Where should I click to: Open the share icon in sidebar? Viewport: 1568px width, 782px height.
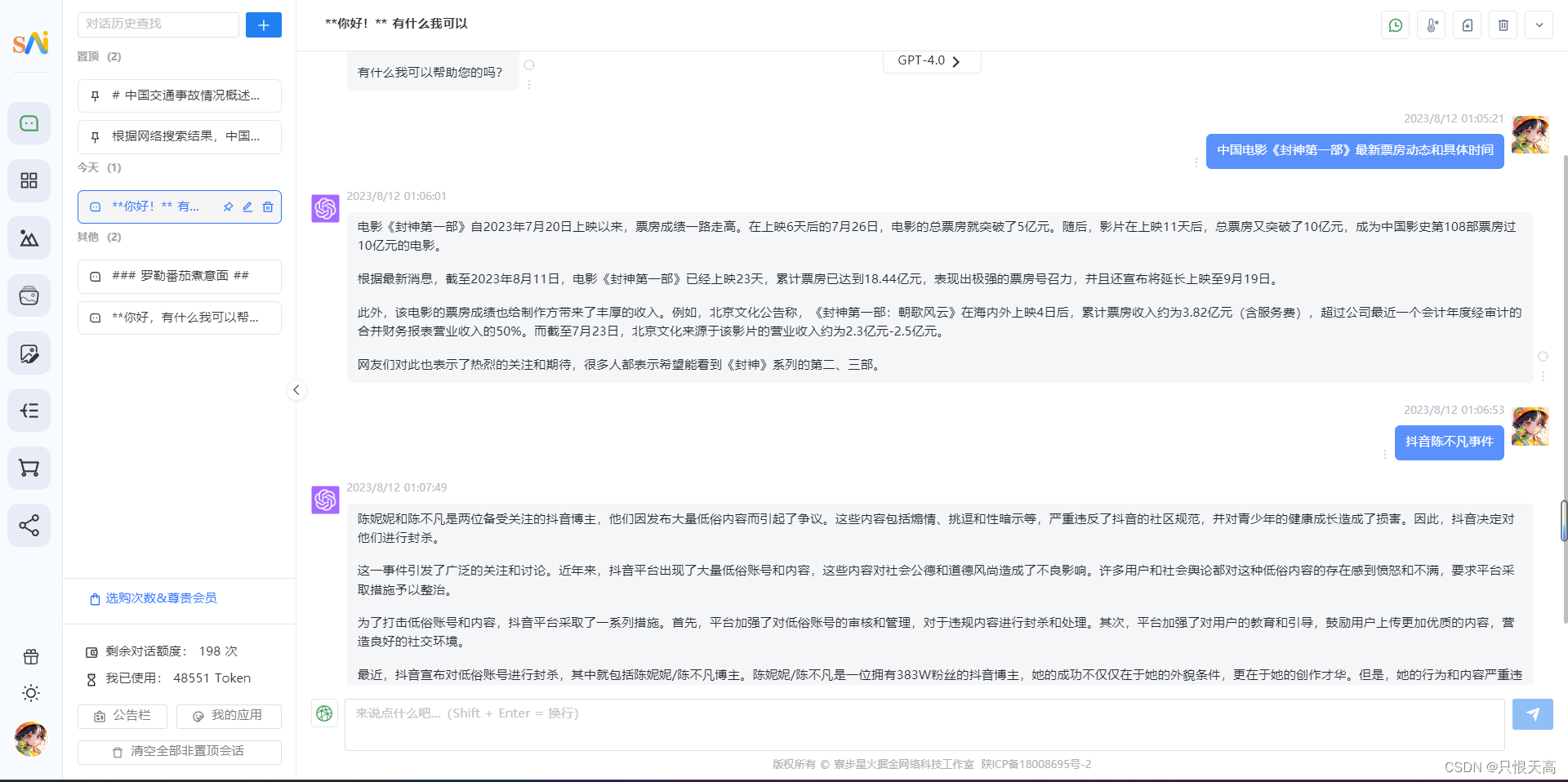coord(29,526)
